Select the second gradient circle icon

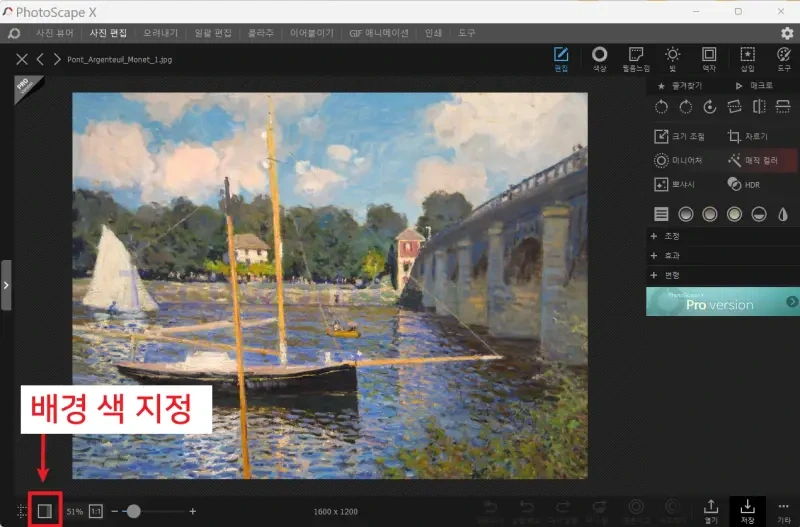click(x=710, y=214)
